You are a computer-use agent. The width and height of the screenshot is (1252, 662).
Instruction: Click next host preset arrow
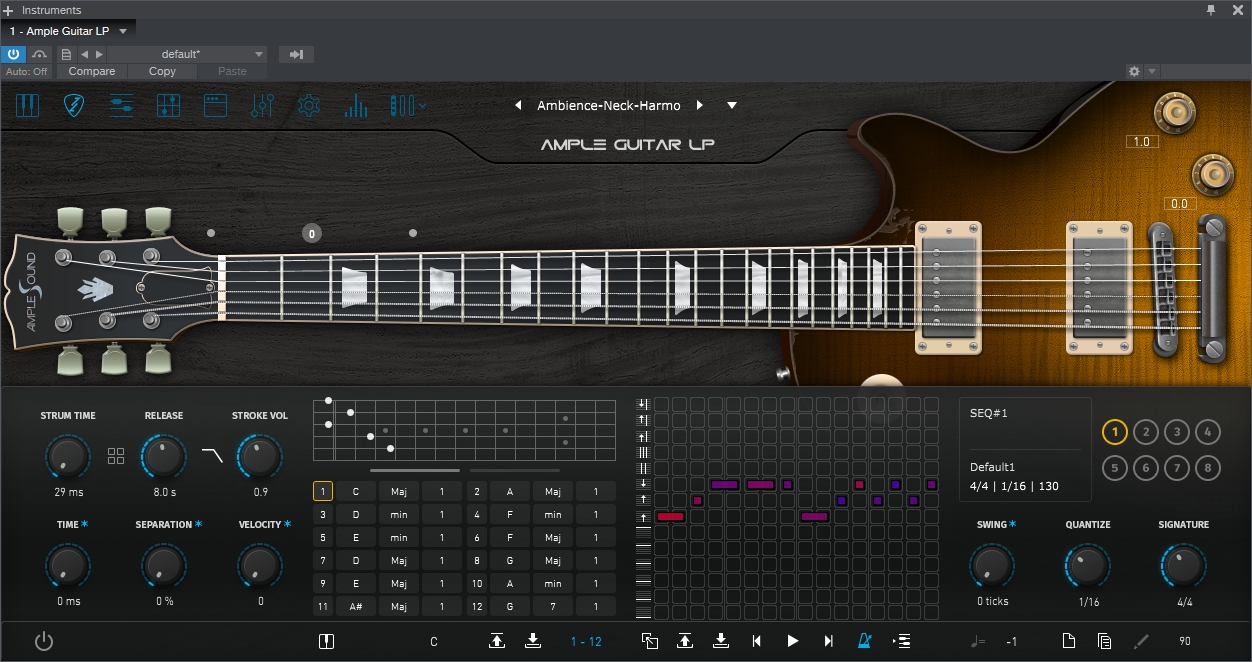[98, 54]
